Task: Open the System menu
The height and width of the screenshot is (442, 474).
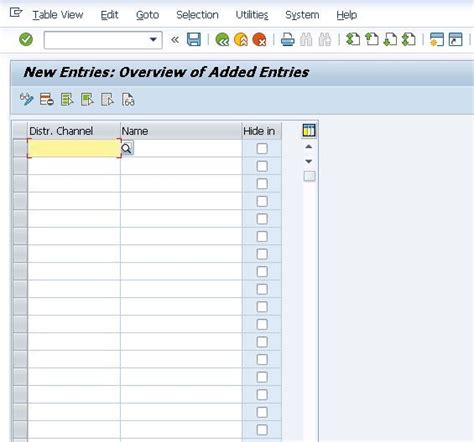Action: tap(302, 15)
